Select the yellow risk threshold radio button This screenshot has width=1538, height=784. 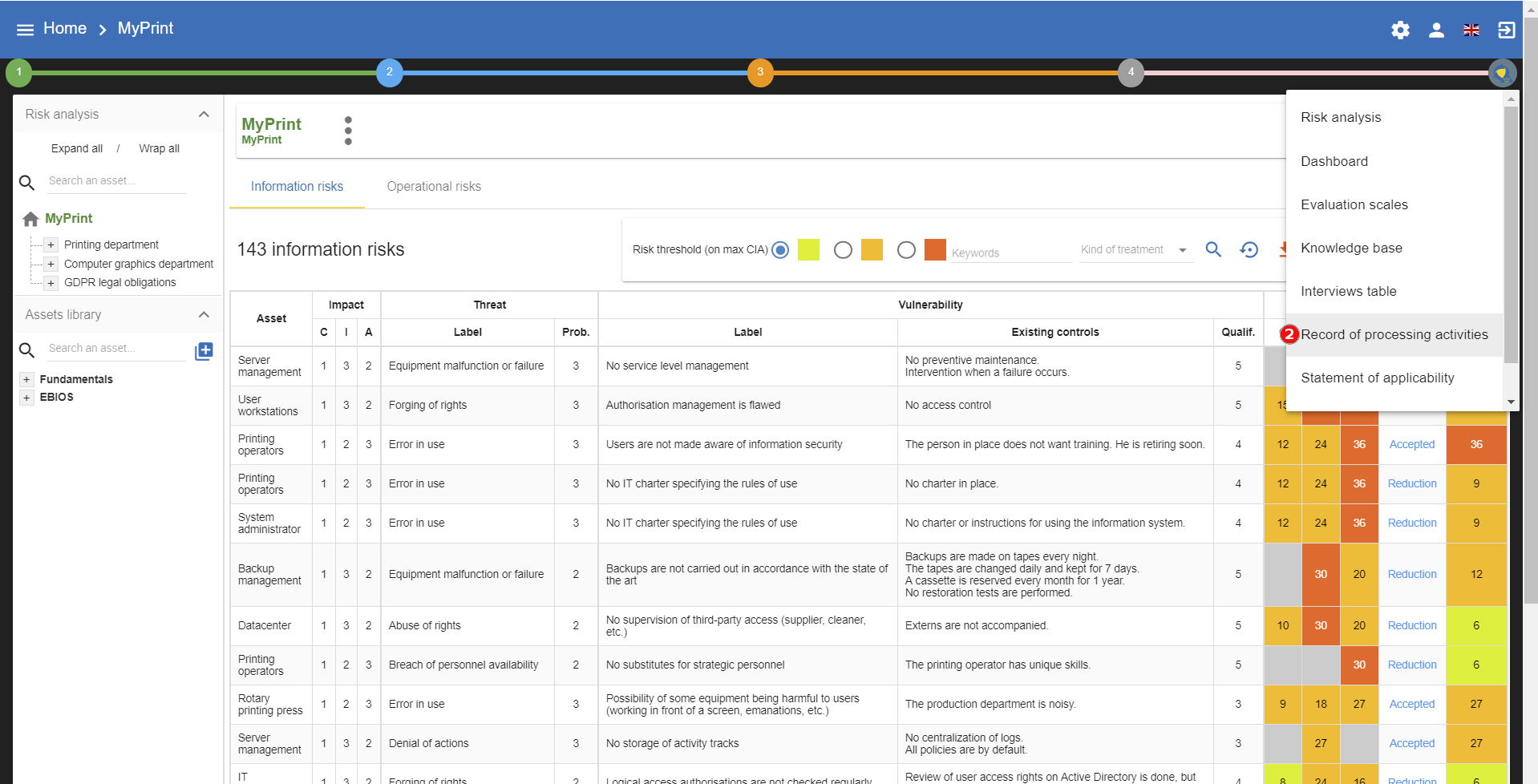coord(780,250)
